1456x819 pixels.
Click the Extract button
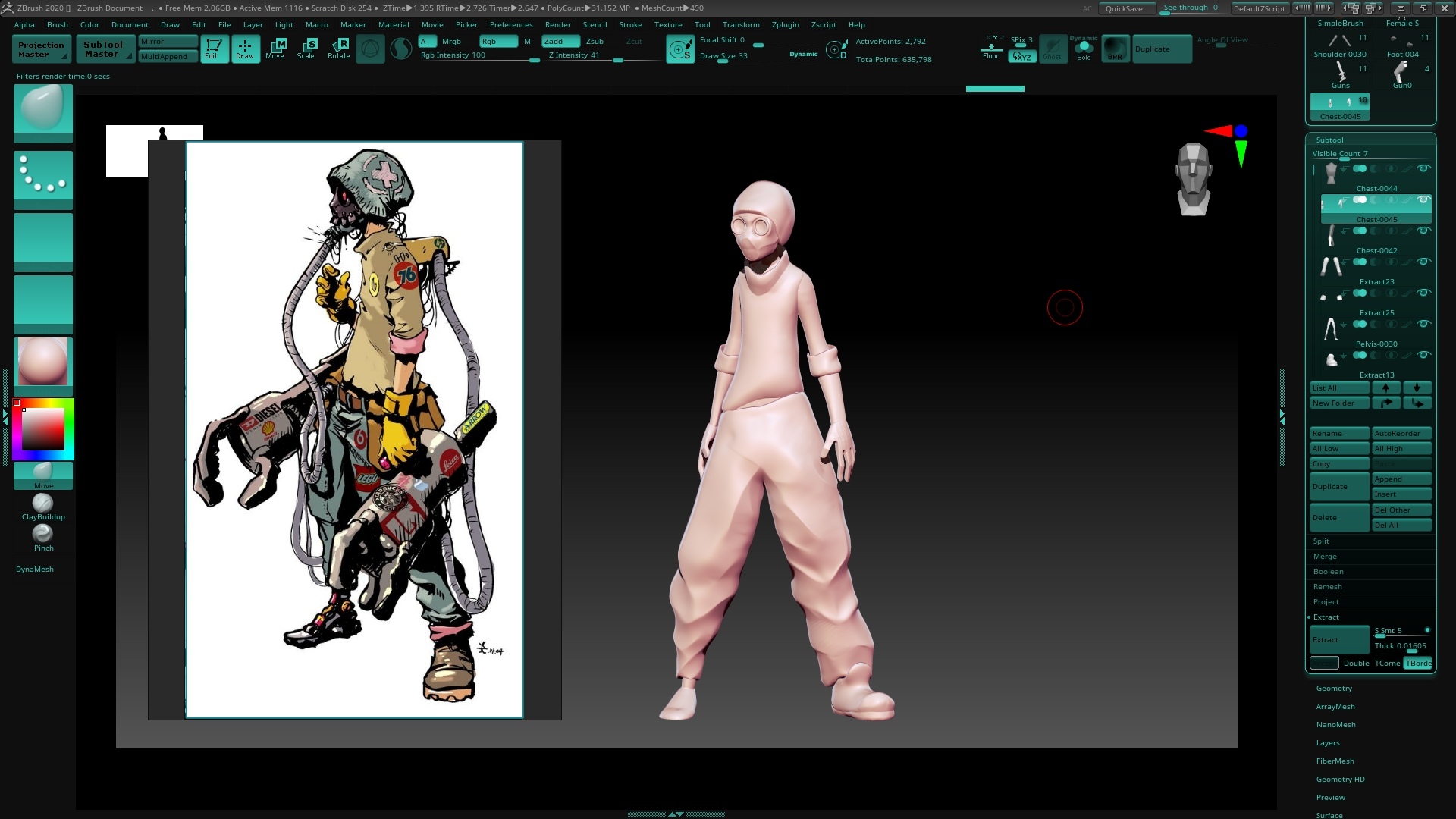[1340, 640]
